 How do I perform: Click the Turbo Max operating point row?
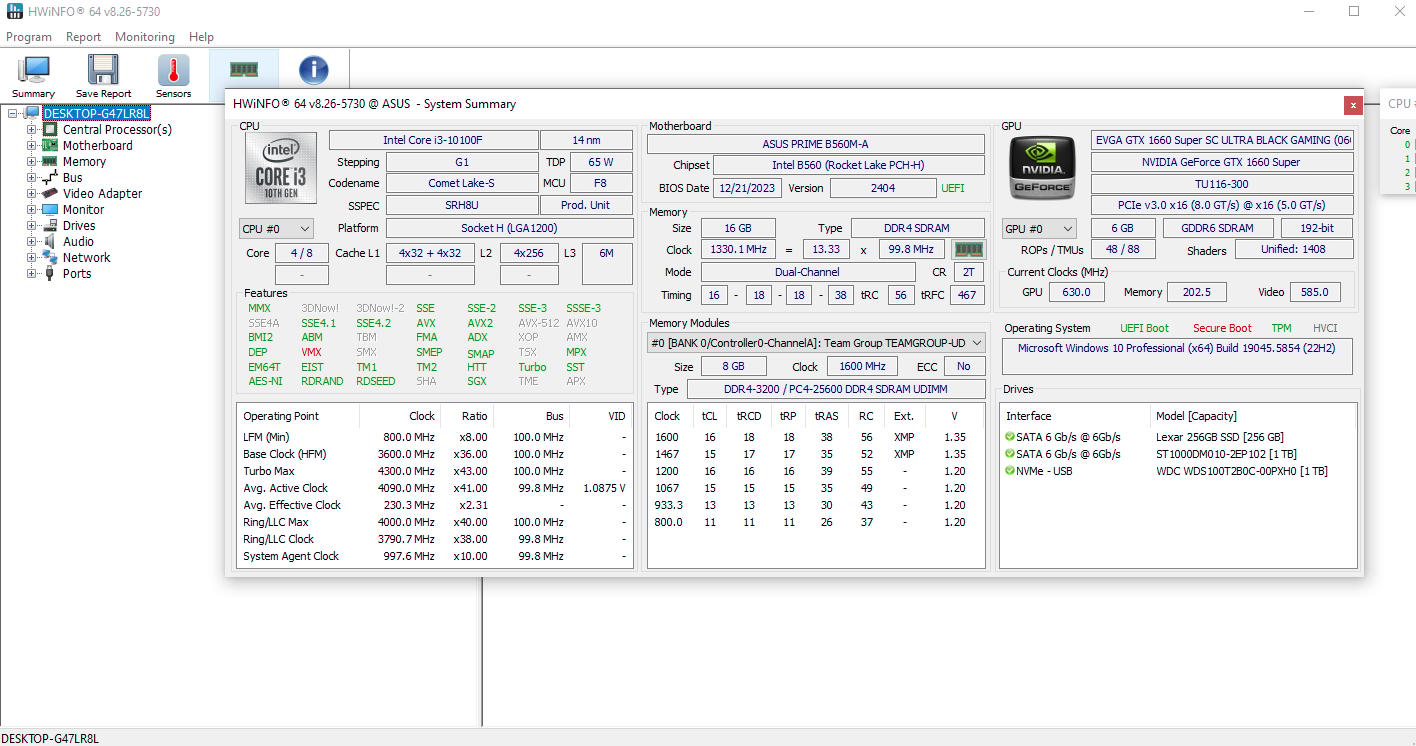(434, 471)
